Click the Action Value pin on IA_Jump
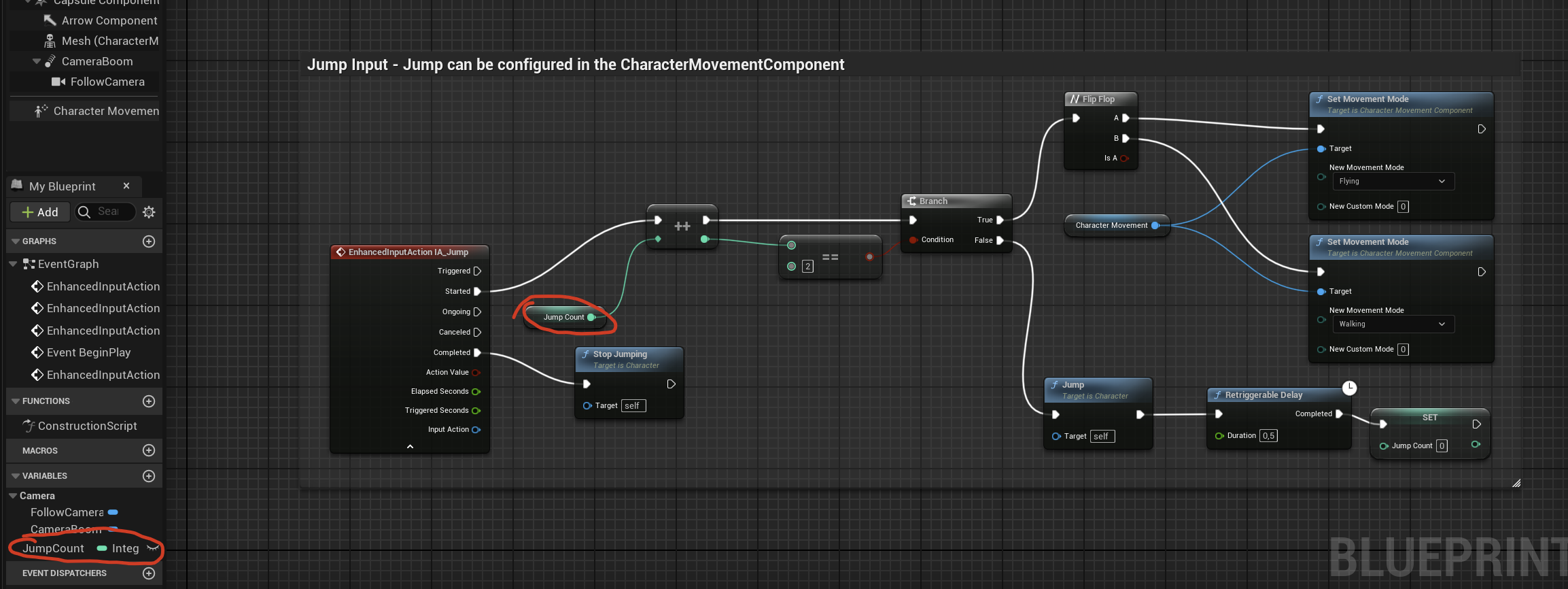Screen dimensions: 1568x589 [x=476, y=373]
